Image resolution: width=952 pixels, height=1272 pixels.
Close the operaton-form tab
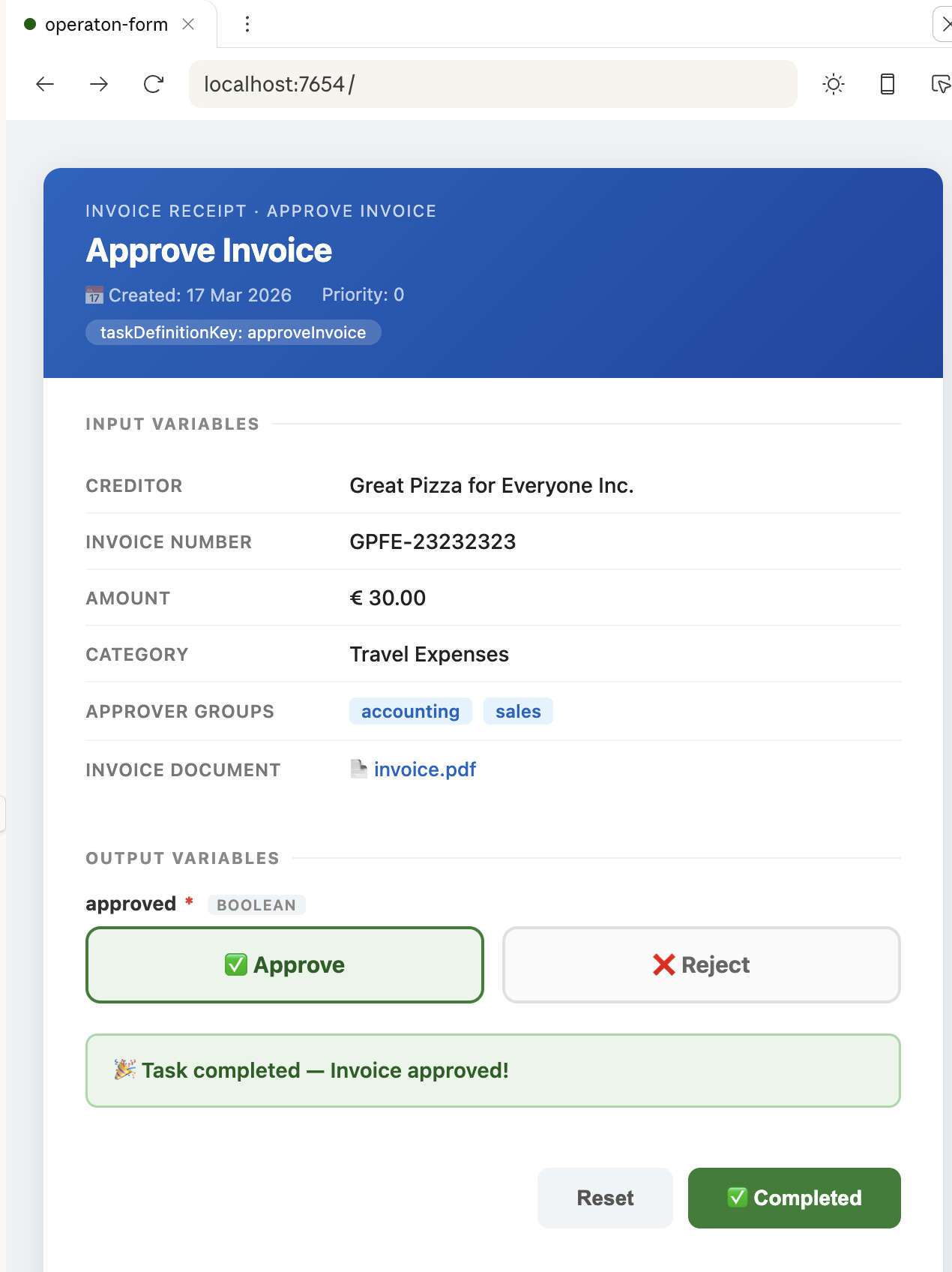pyautogui.click(x=188, y=24)
